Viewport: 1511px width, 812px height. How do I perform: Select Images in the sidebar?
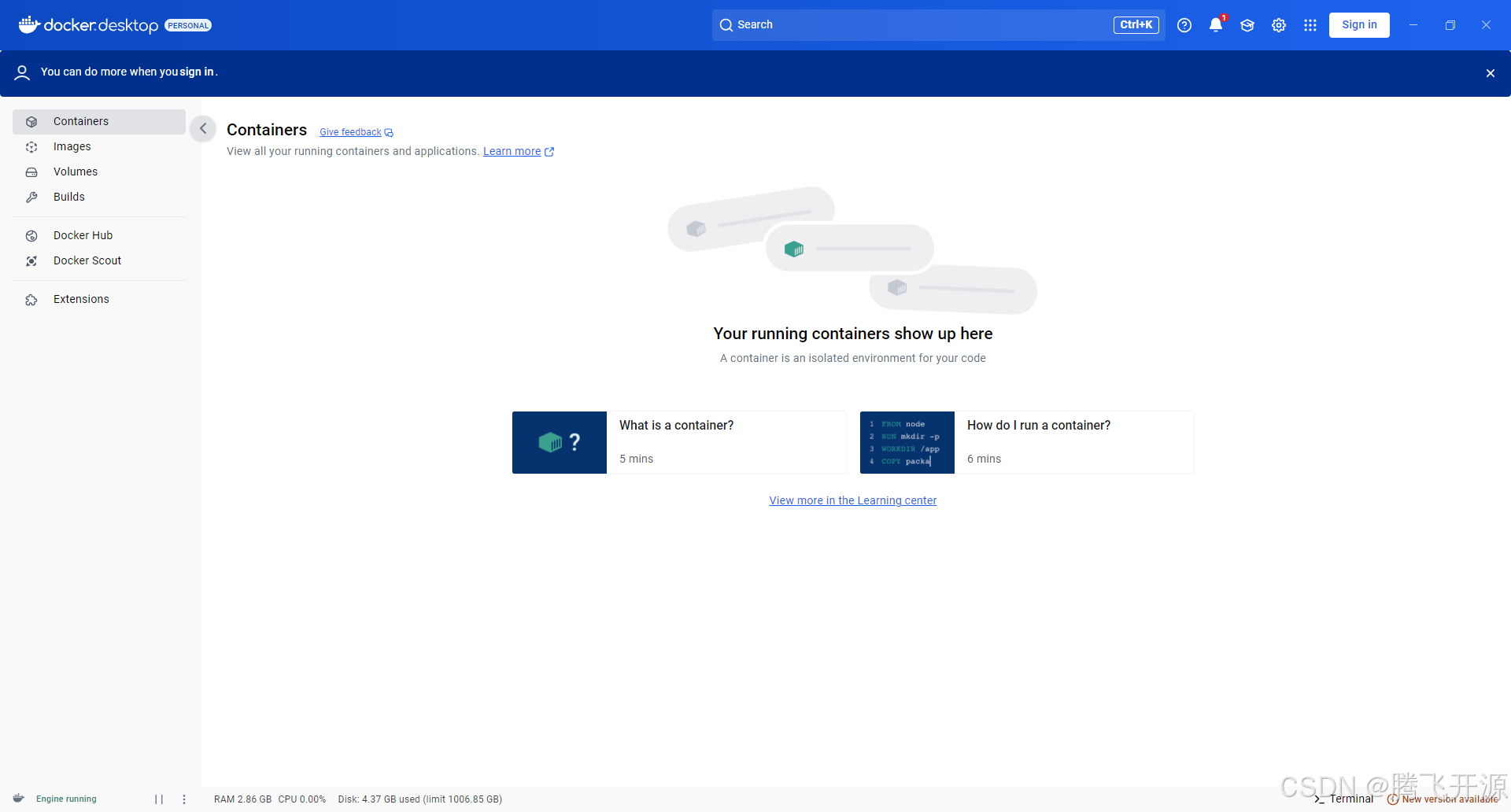[x=99, y=147]
